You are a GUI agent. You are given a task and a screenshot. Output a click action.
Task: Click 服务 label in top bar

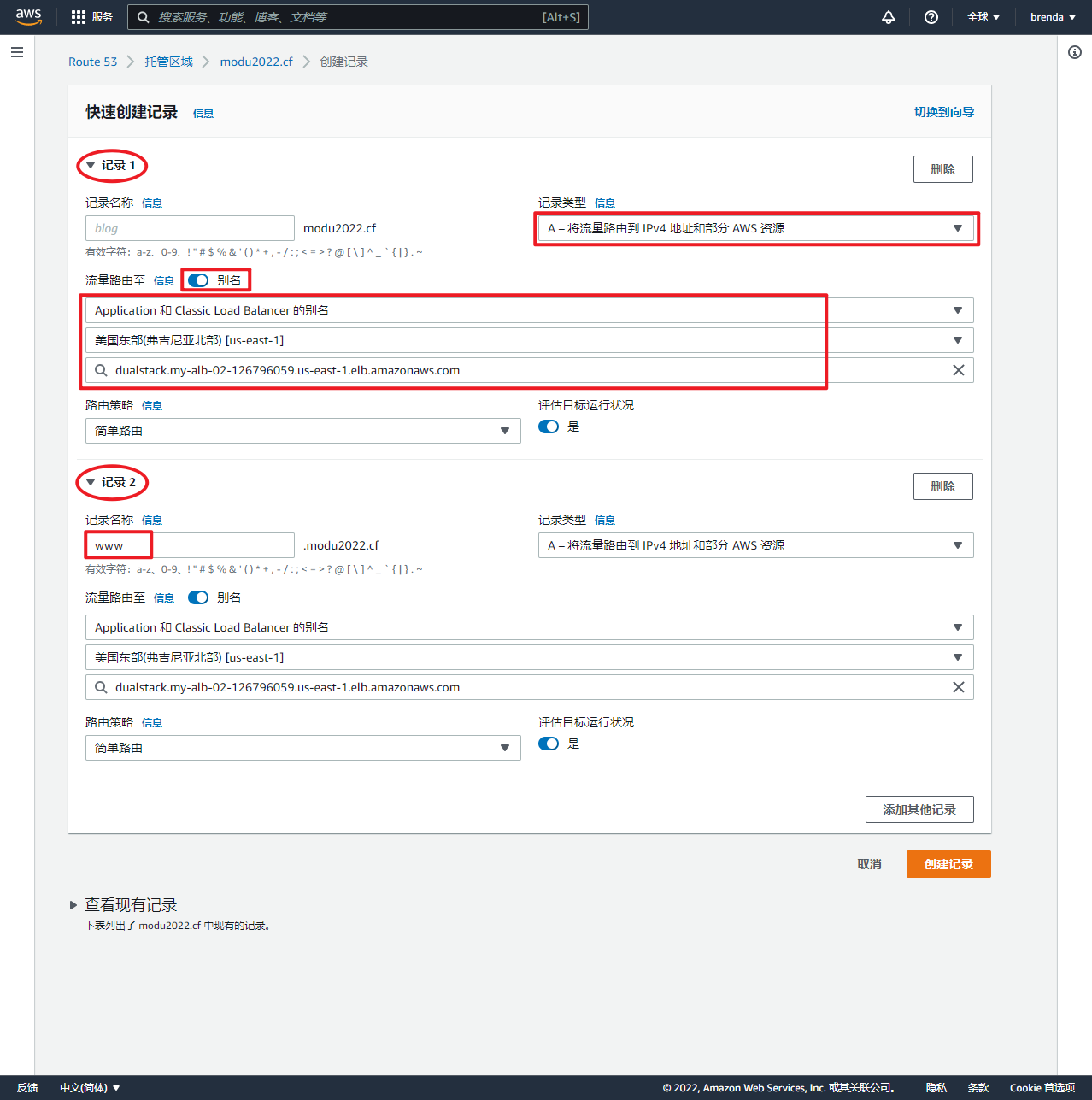click(x=103, y=17)
